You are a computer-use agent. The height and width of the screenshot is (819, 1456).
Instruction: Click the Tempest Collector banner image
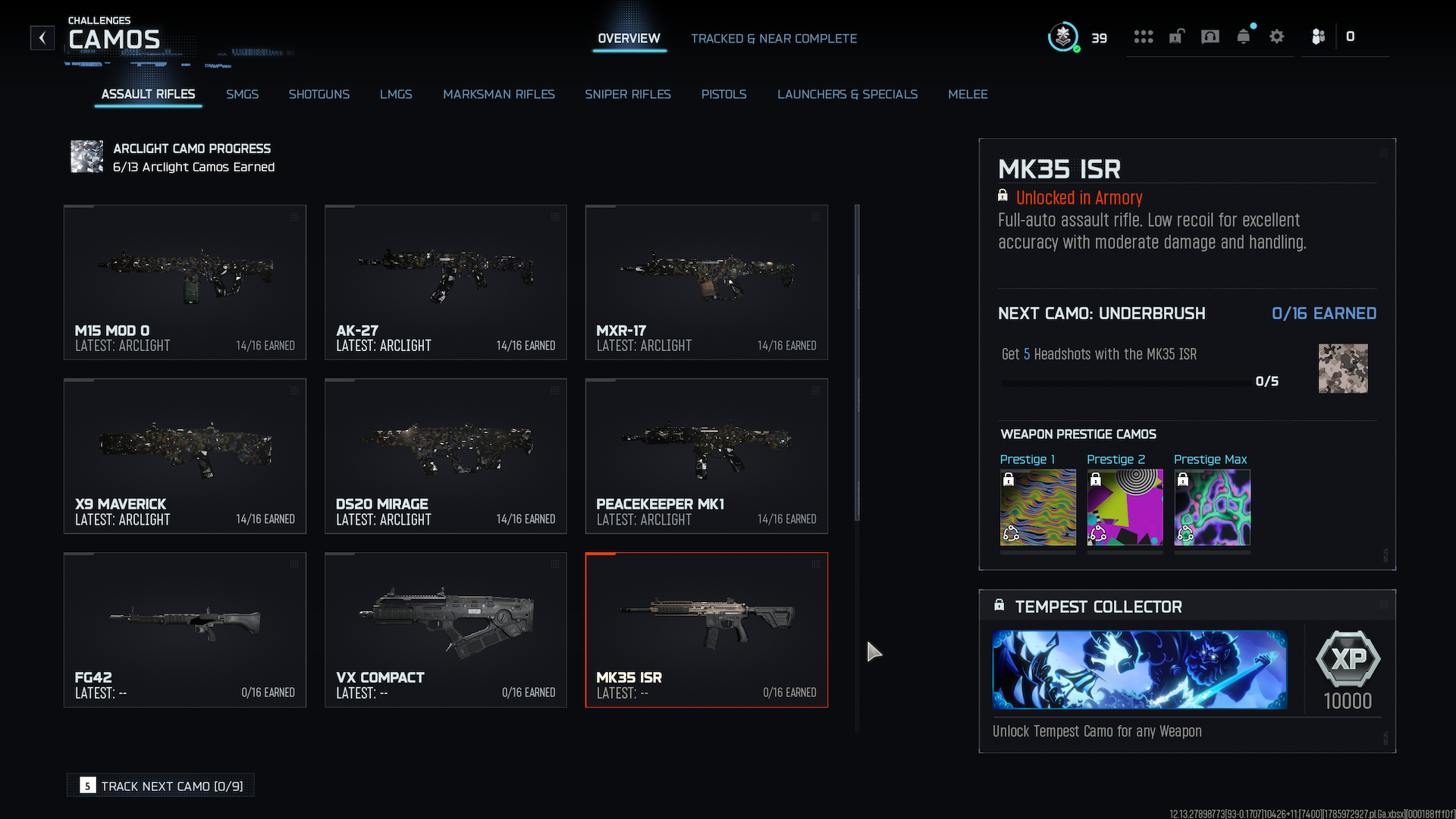[1140, 670]
